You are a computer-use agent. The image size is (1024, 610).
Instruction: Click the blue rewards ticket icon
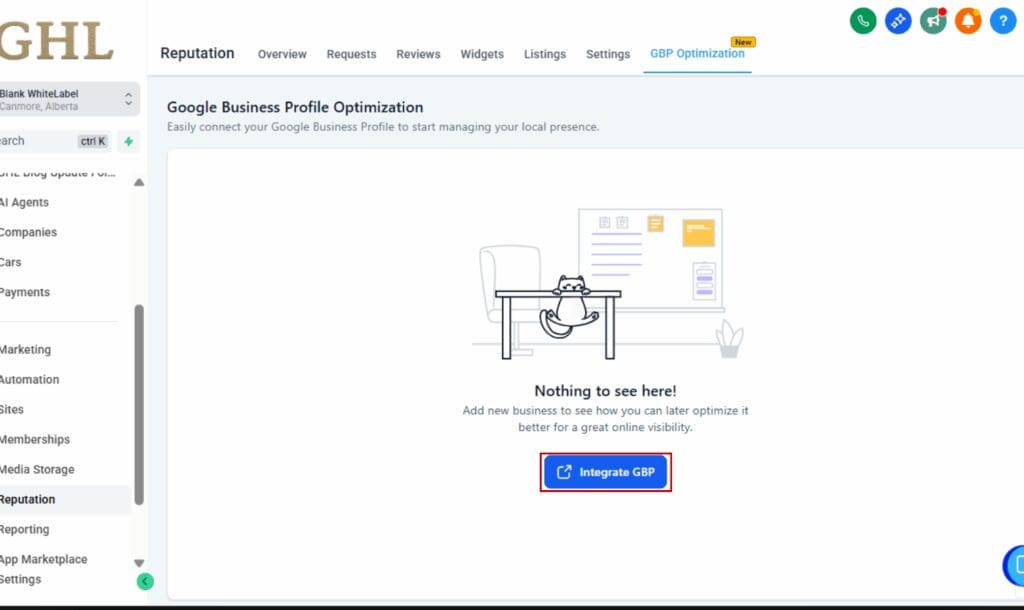(x=898, y=21)
